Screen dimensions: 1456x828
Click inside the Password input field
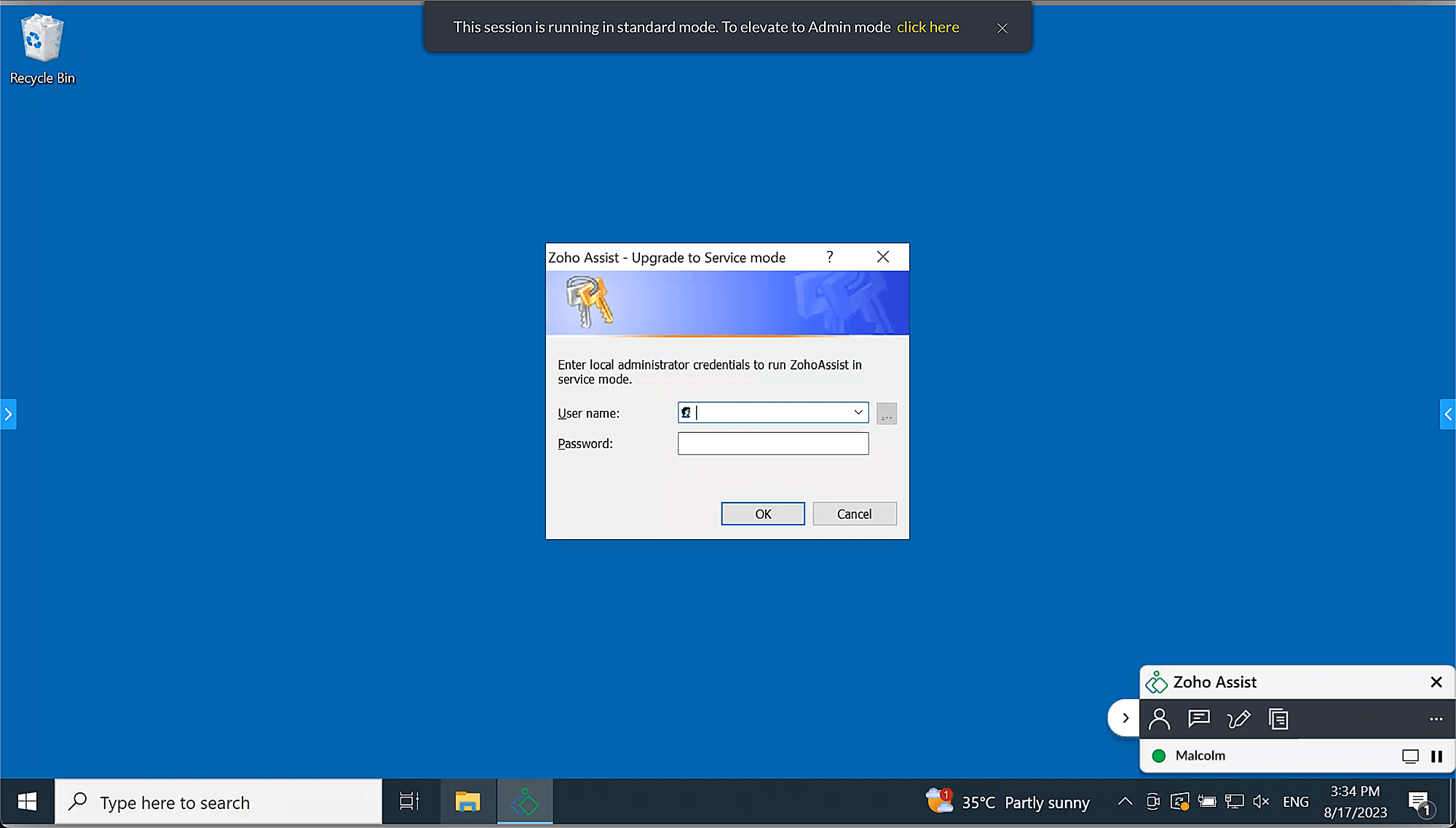tap(772, 443)
